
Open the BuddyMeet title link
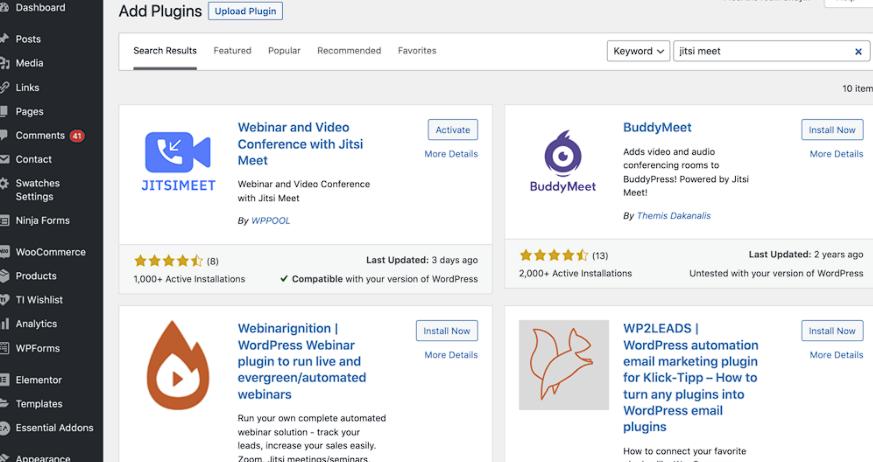pyautogui.click(x=657, y=127)
